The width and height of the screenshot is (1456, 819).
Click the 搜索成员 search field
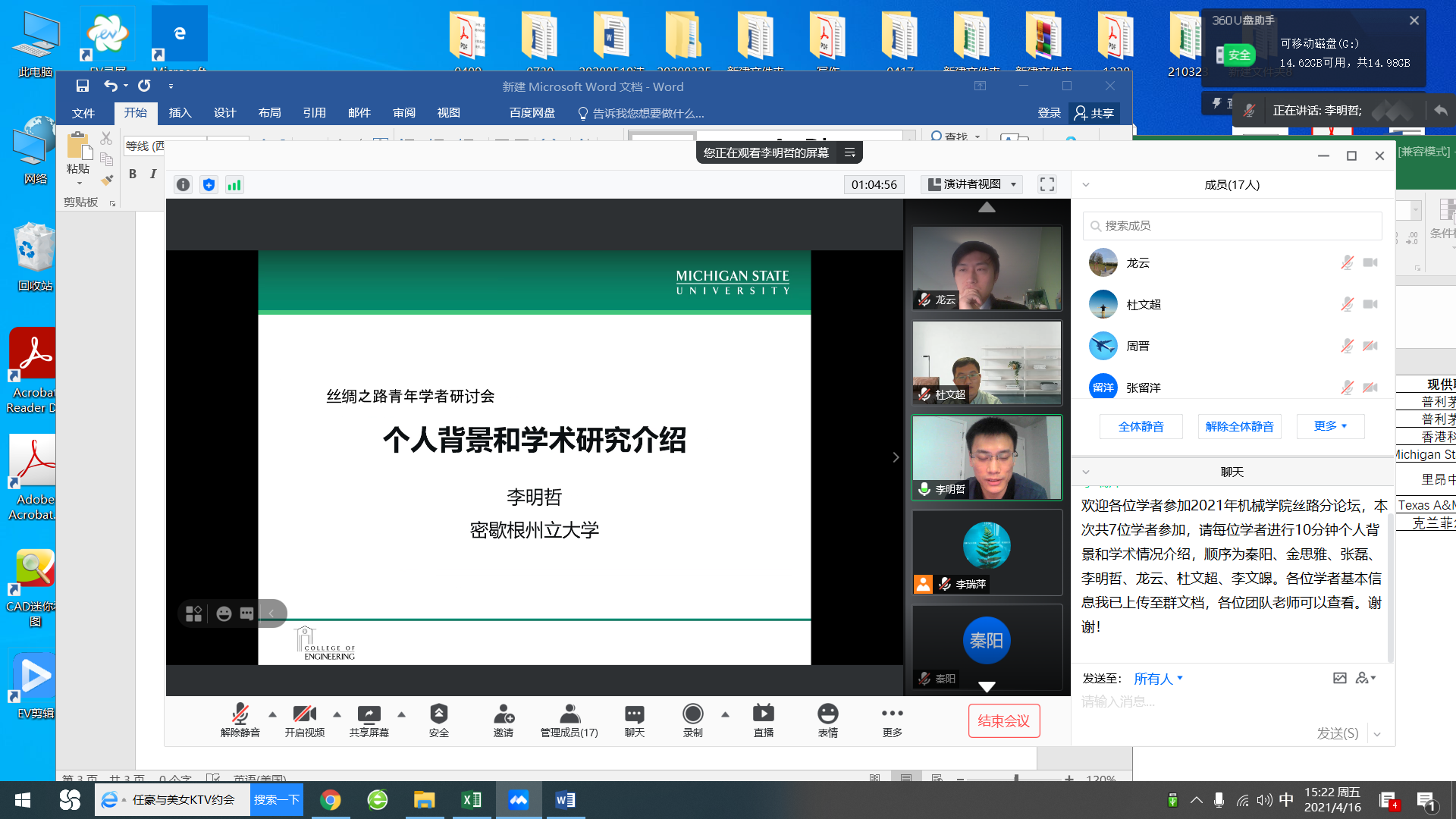(x=1232, y=226)
